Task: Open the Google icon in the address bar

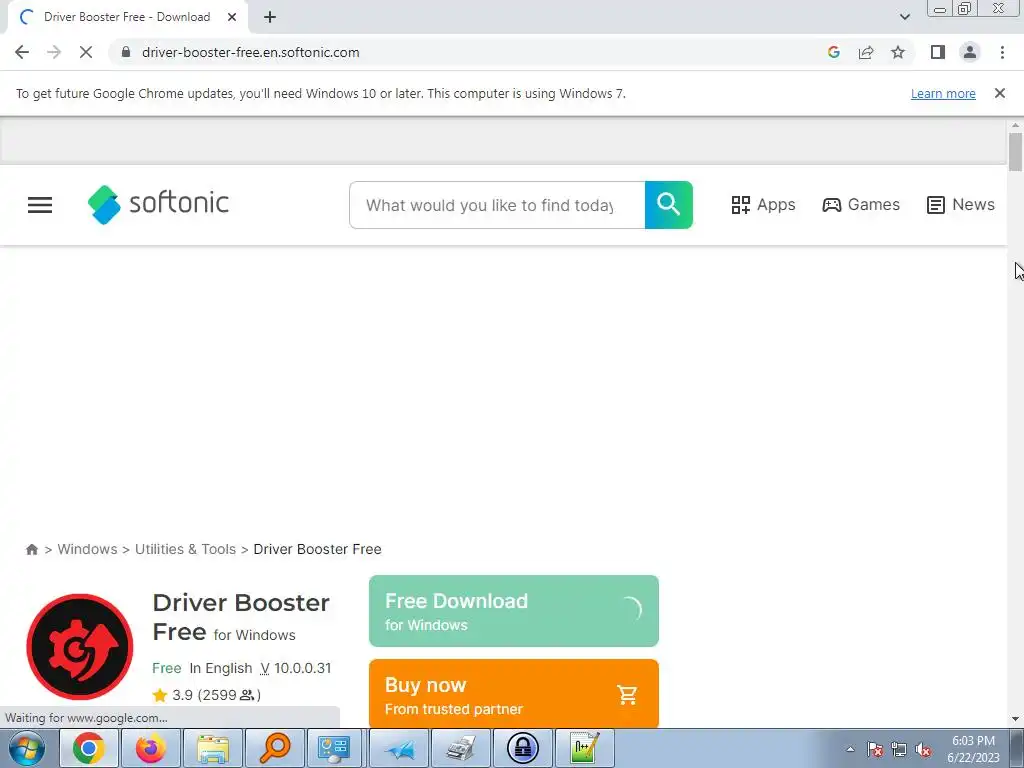Action: point(833,52)
